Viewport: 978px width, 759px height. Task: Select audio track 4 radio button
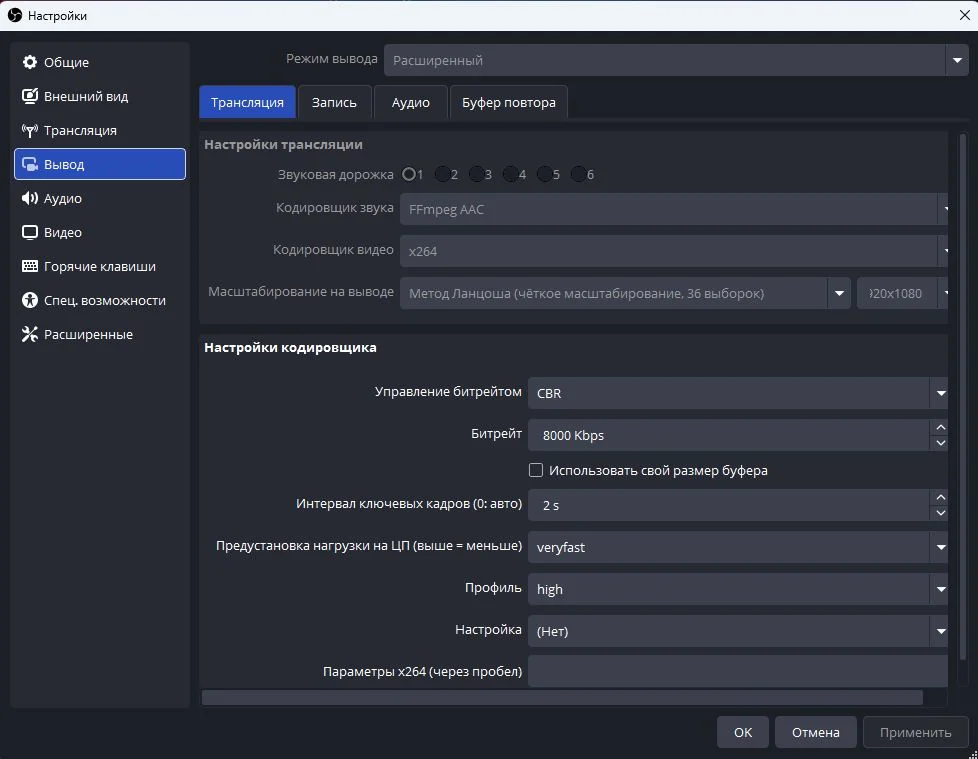click(x=511, y=174)
